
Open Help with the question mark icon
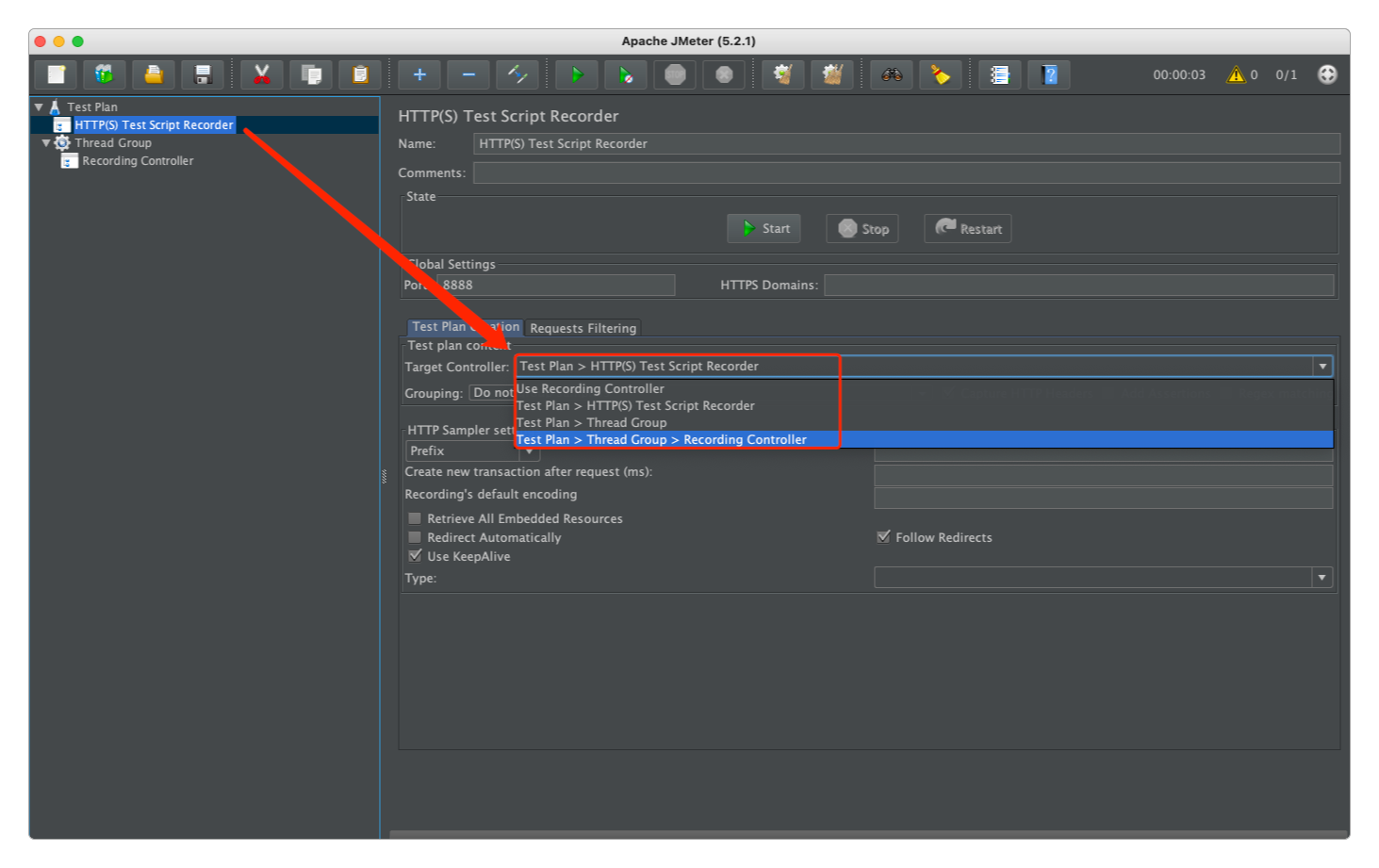(x=1049, y=74)
